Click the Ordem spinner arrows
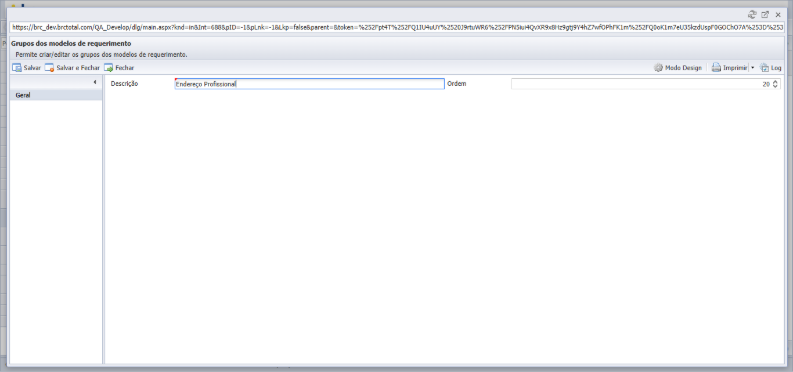This screenshot has height=372, width=793. tap(775, 84)
